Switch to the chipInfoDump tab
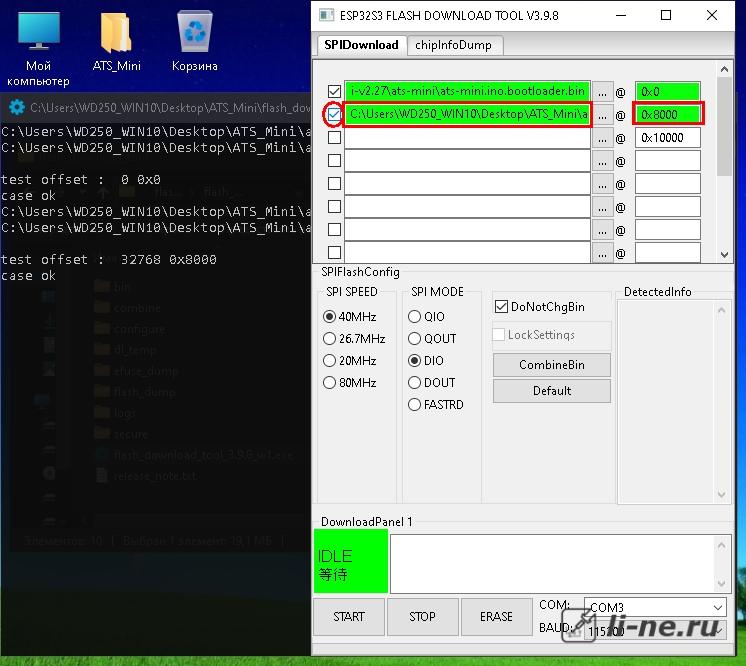The height and width of the screenshot is (666, 746). [453, 45]
